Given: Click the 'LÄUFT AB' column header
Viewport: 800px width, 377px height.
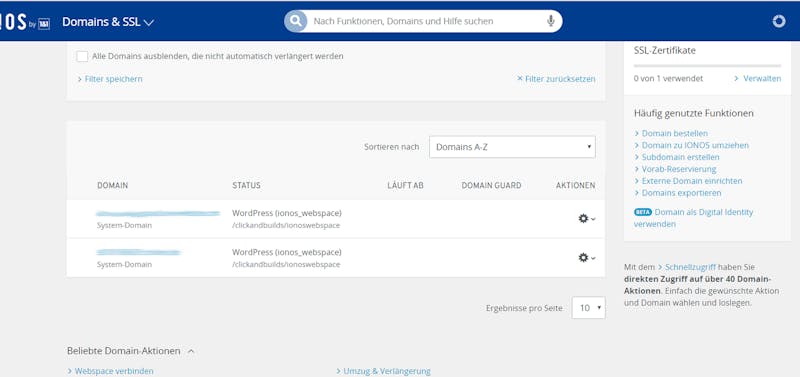Looking at the screenshot, I should click(405, 185).
